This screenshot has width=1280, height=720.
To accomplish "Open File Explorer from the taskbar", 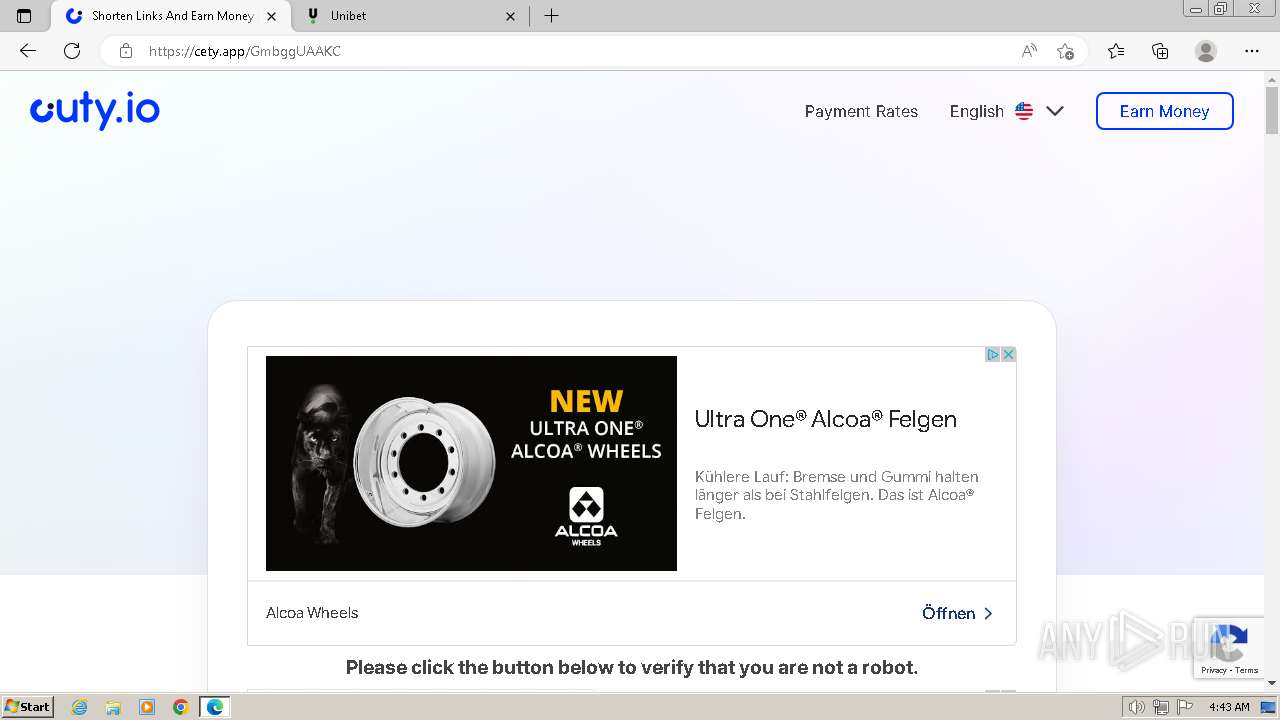I will pyautogui.click(x=113, y=707).
